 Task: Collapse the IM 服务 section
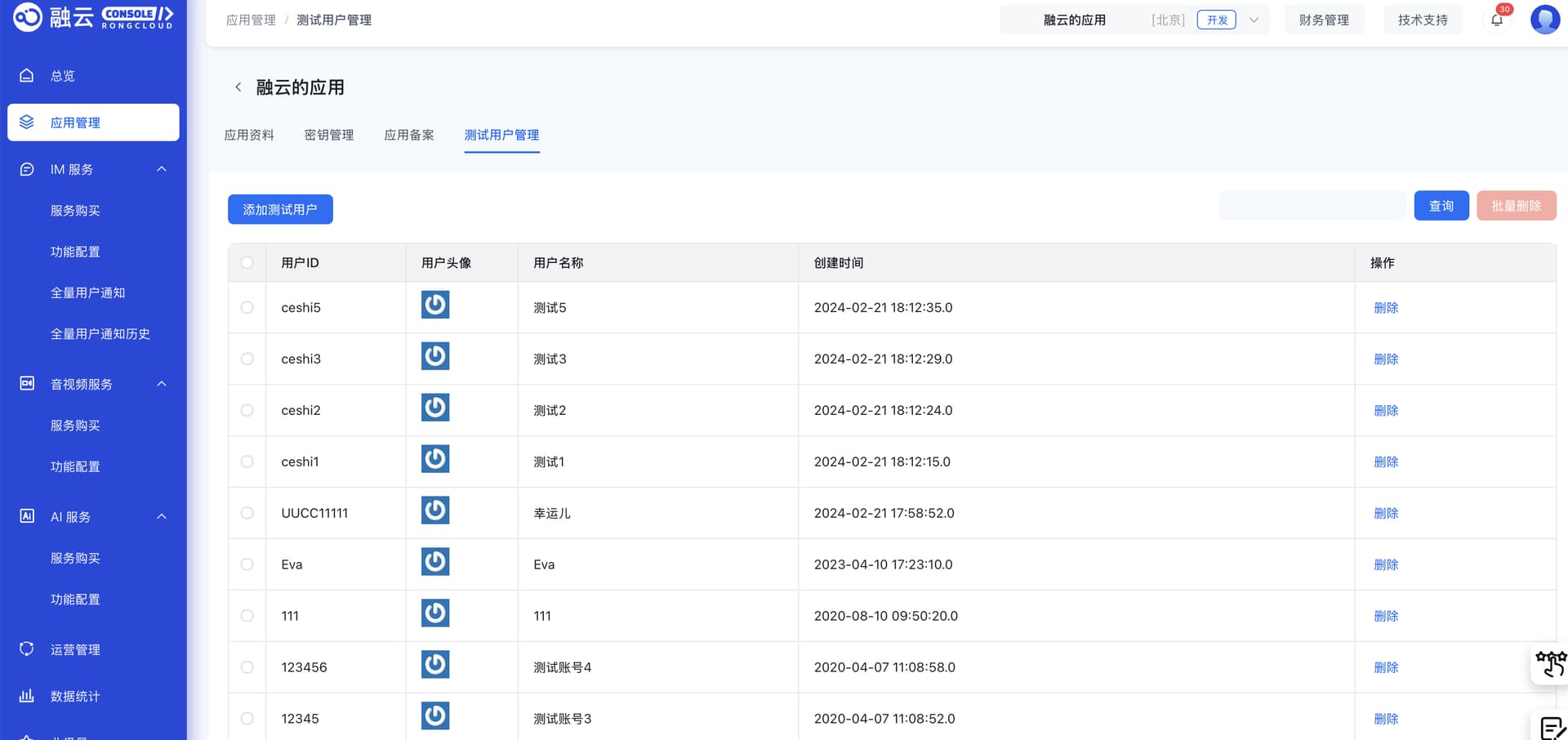point(162,169)
